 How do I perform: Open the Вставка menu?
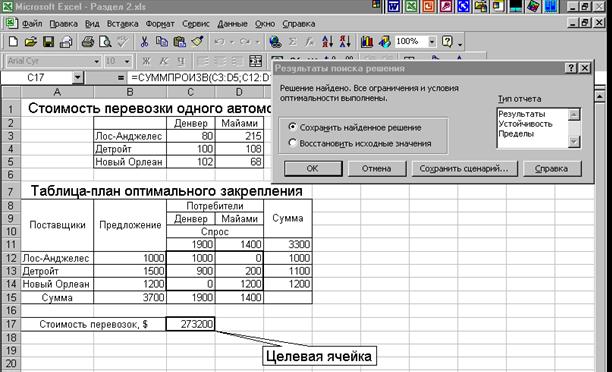tap(123, 24)
